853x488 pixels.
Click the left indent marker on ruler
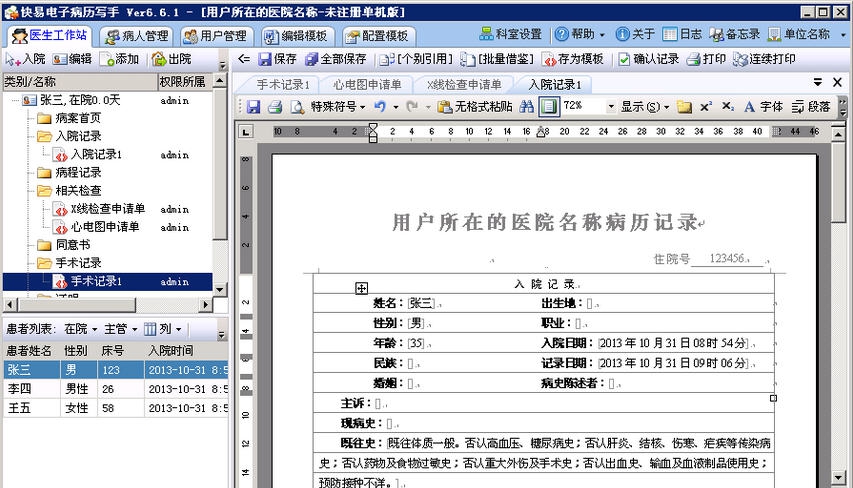(x=373, y=135)
